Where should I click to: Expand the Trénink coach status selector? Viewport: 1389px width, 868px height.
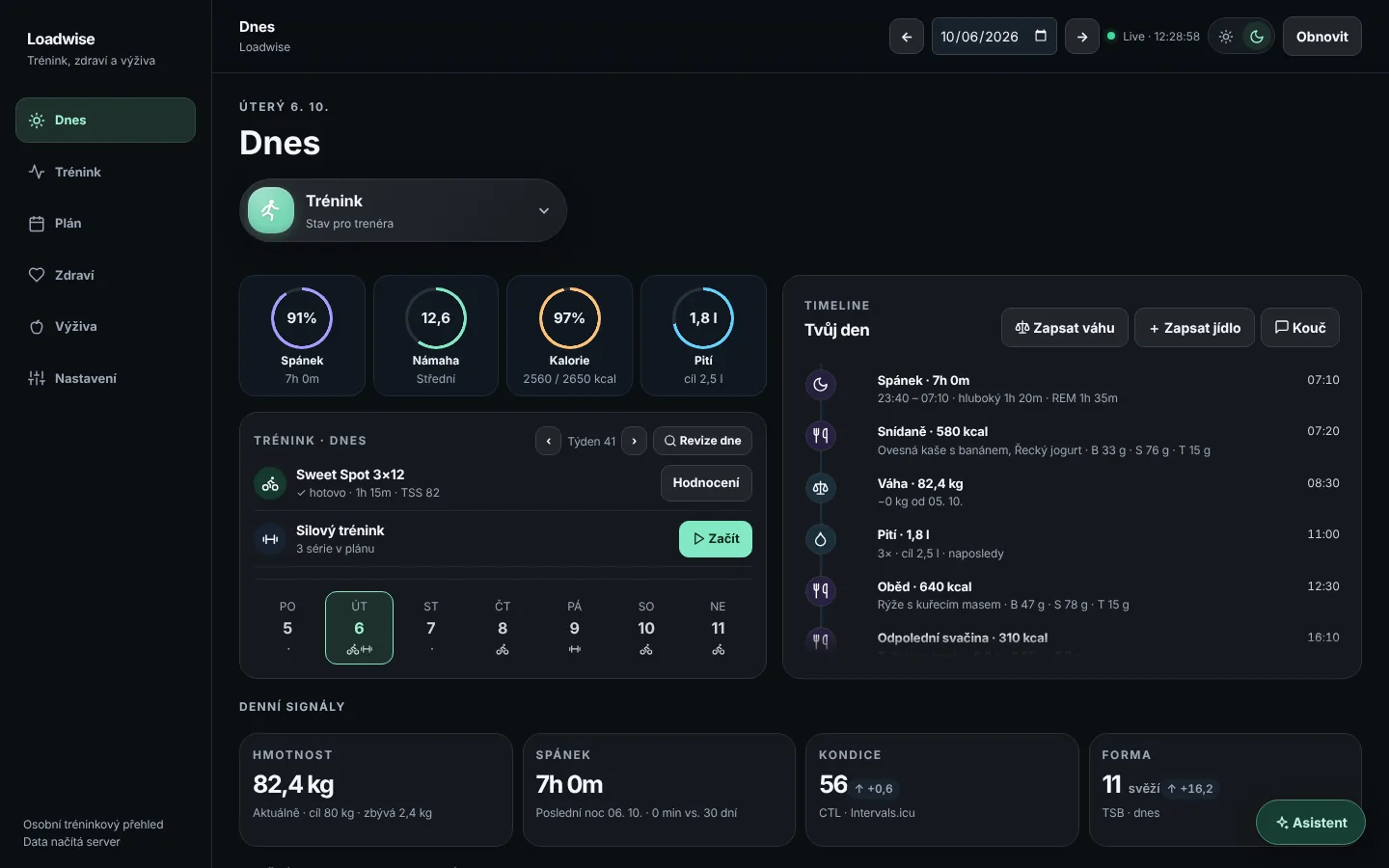point(403,210)
